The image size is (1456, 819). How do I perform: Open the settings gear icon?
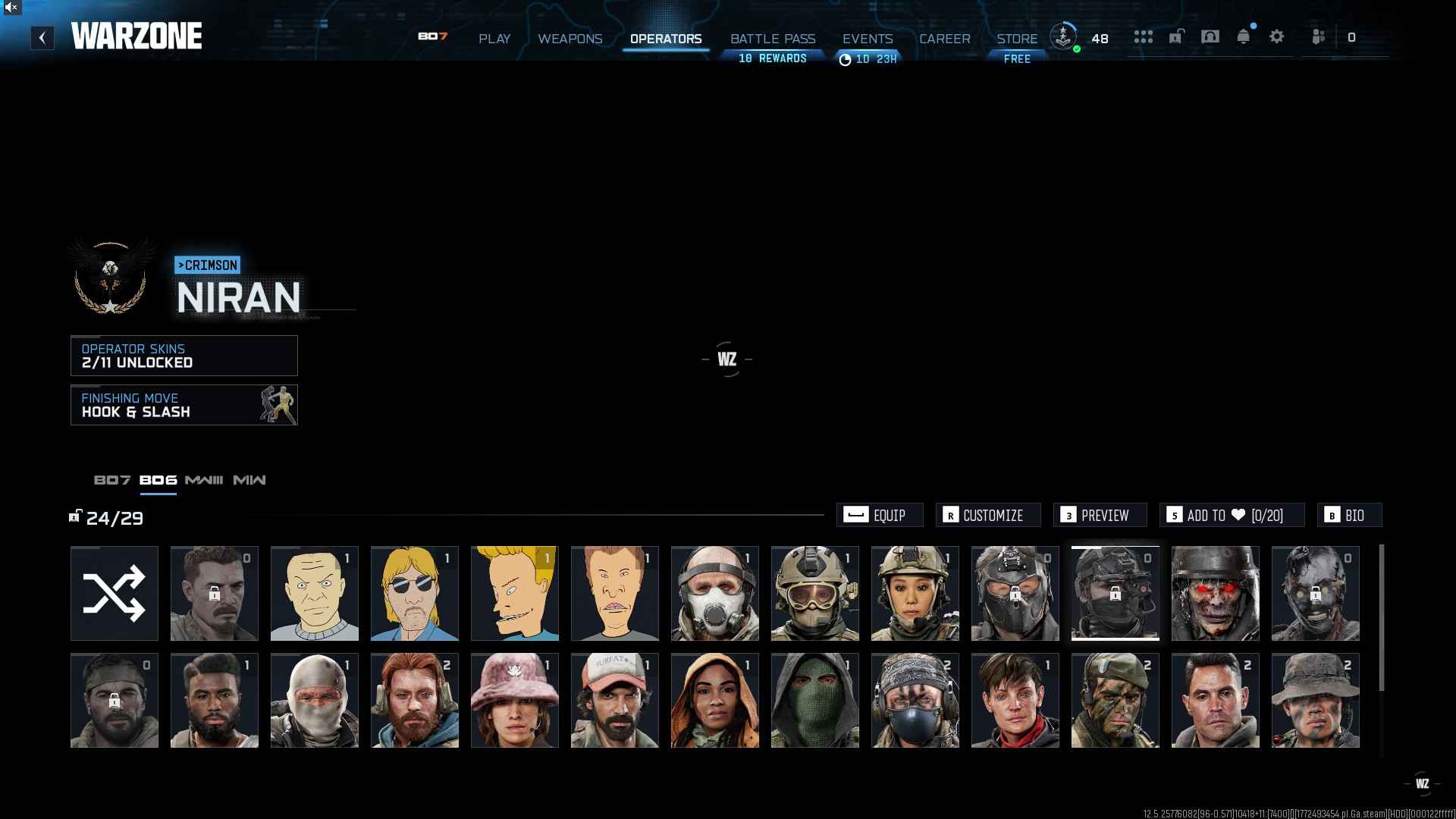1276,36
